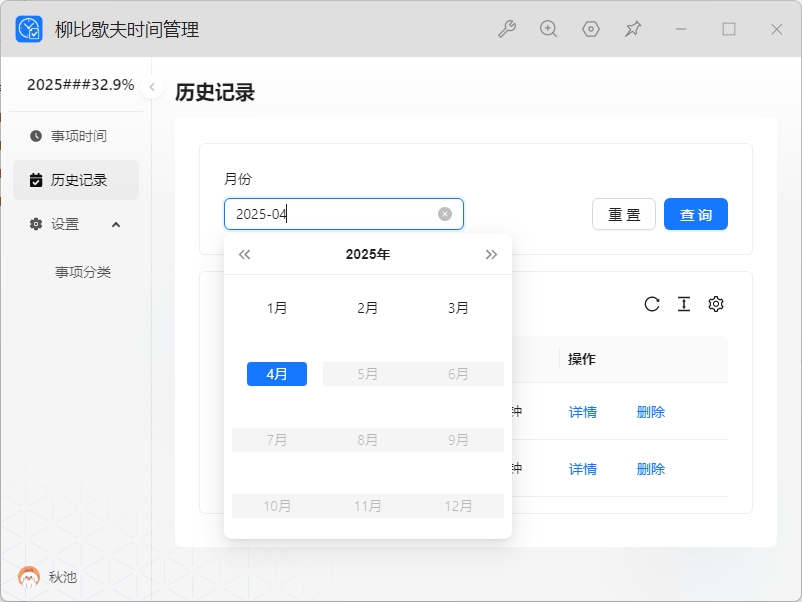Viewport: 802px width, 602px height.
Task: Go to next year in month picker
Action: (x=491, y=254)
